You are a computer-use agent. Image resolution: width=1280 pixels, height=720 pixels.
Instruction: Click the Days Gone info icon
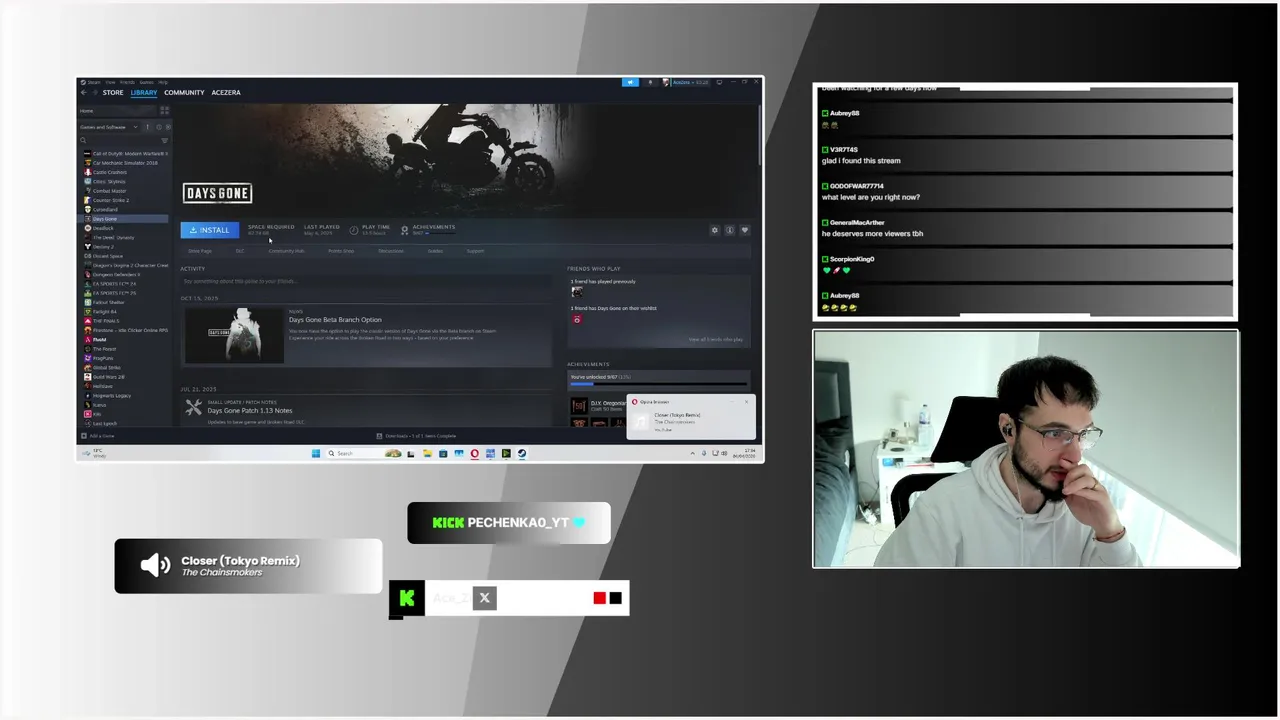click(729, 230)
